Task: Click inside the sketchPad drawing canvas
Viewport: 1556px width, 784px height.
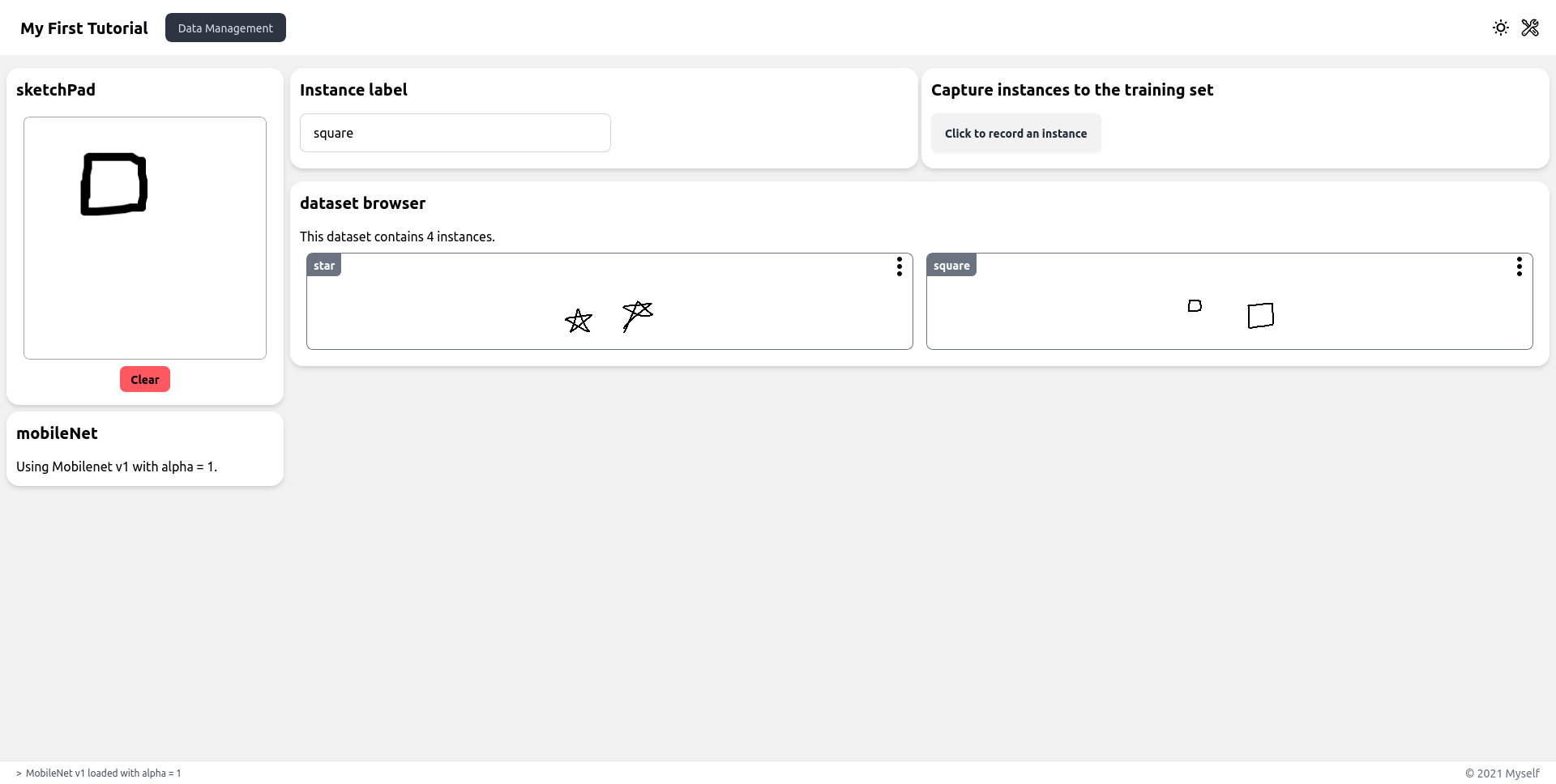Action: click(144, 237)
